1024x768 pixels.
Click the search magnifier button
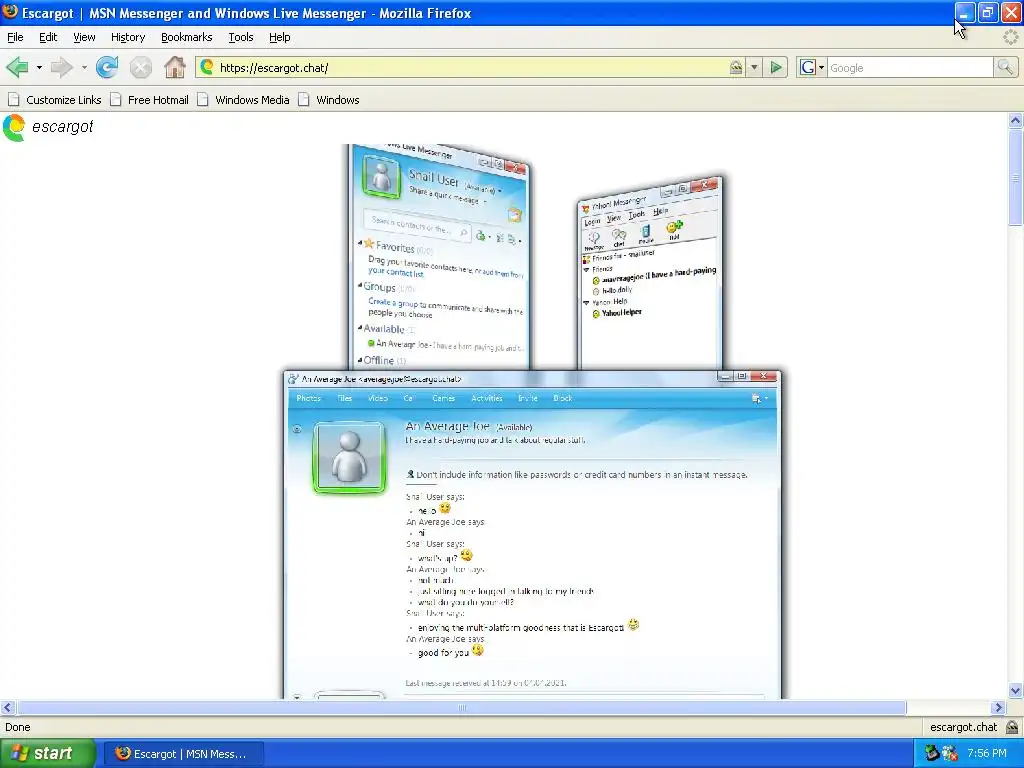pyautogui.click(x=1005, y=67)
